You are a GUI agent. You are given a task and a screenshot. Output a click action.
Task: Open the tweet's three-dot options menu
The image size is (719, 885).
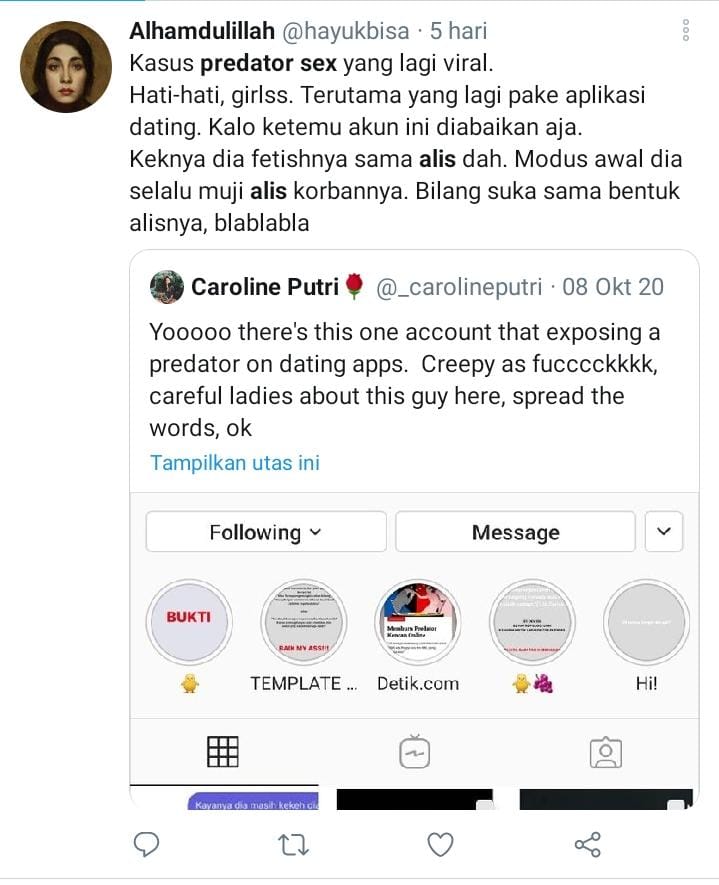pyautogui.click(x=686, y=30)
